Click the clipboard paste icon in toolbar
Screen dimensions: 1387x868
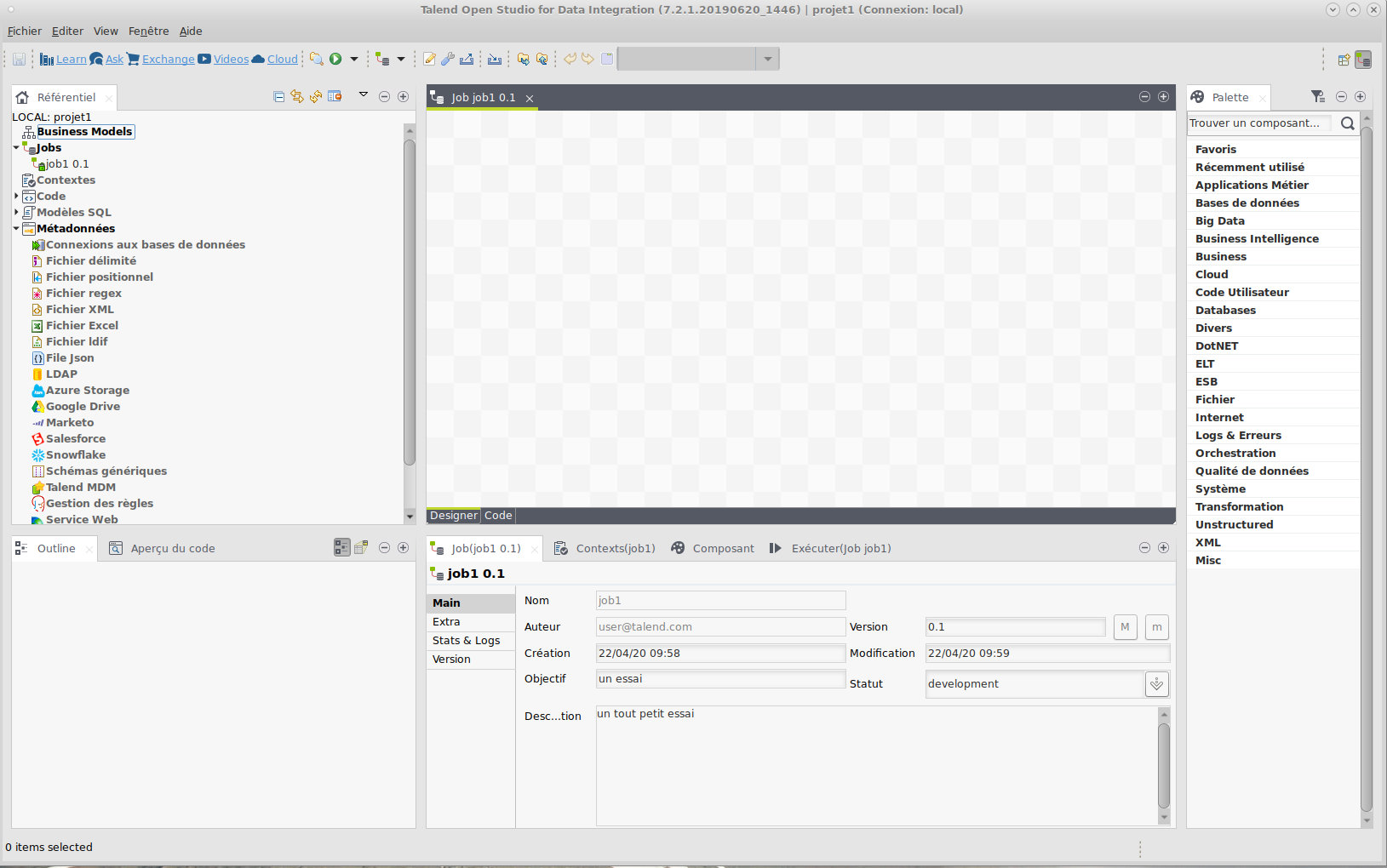607,59
